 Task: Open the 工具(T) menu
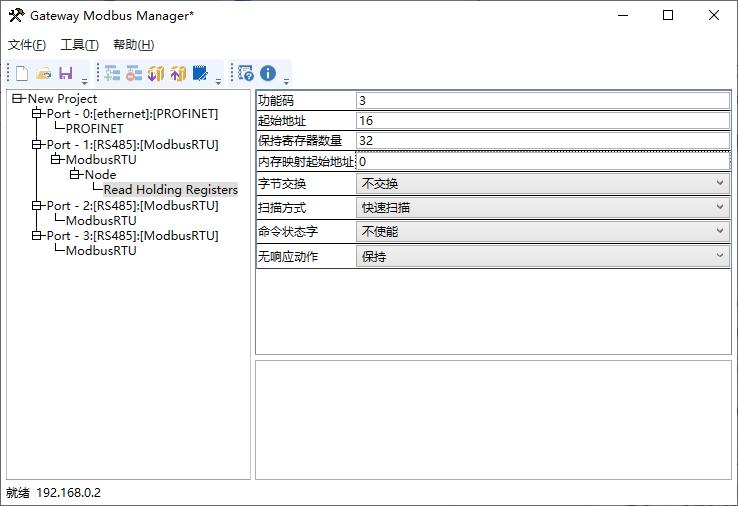80,45
